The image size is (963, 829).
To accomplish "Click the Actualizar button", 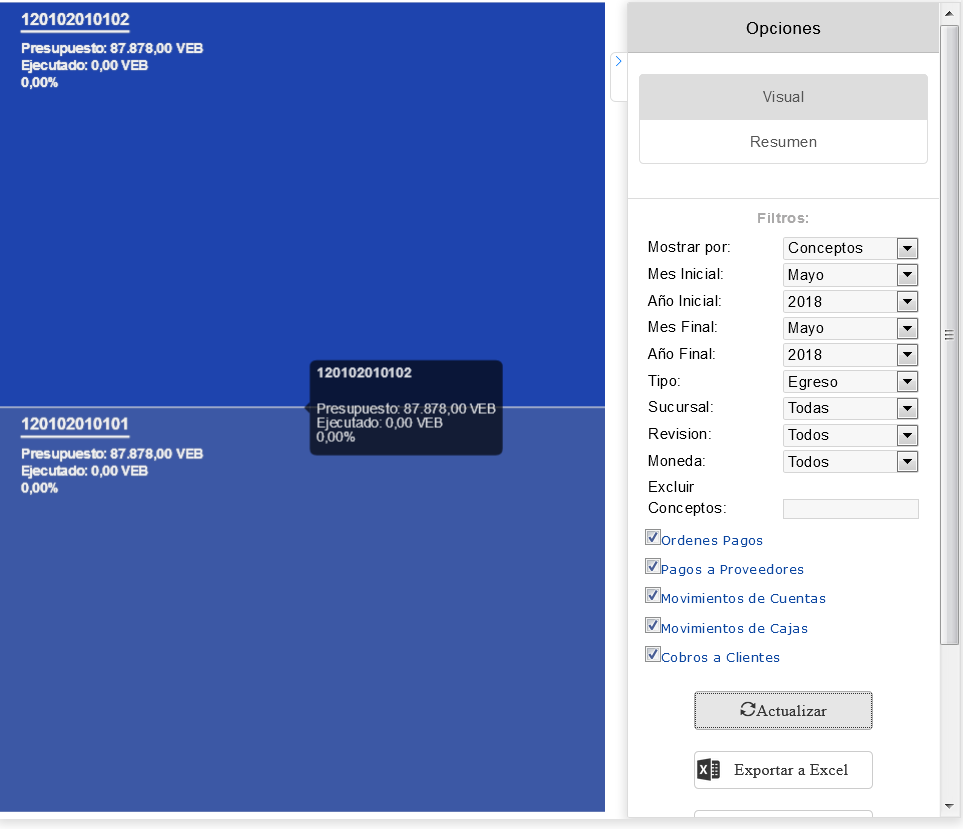I will [x=783, y=710].
